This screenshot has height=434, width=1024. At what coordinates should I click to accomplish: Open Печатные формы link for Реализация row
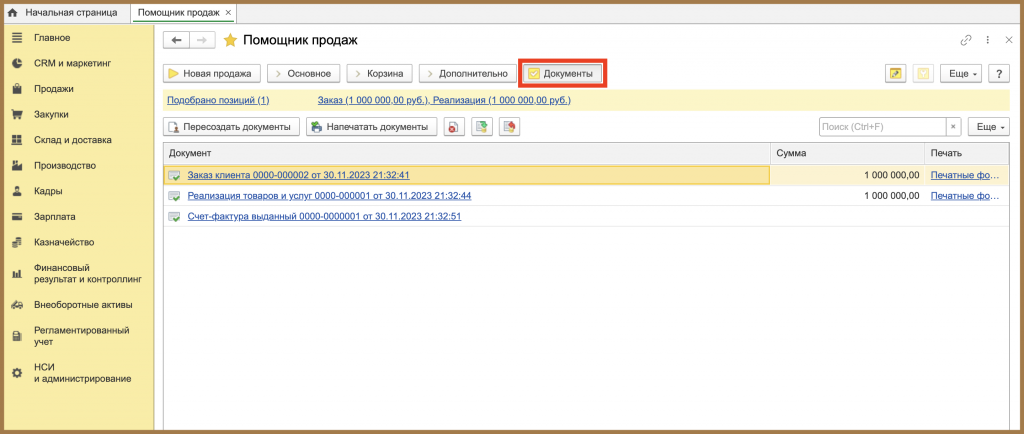(965, 196)
